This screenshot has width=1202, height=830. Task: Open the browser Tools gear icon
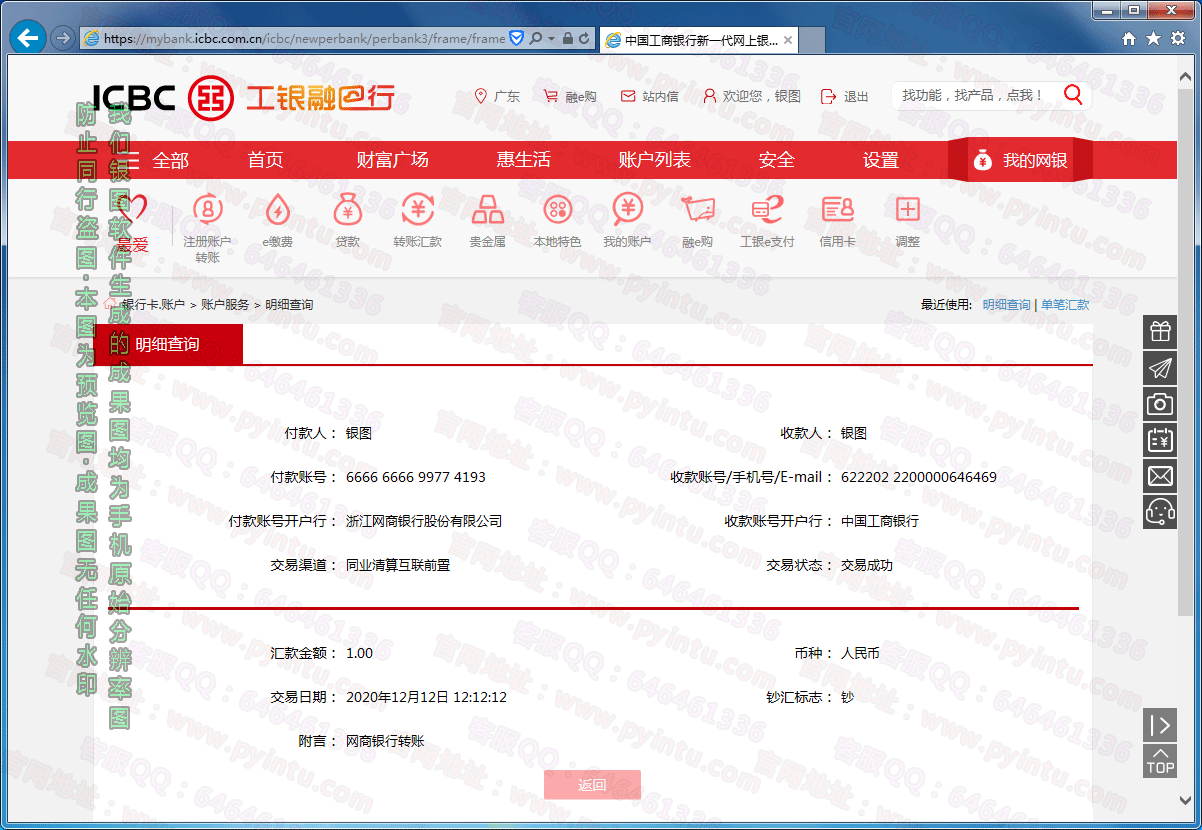(x=1177, y=38)
